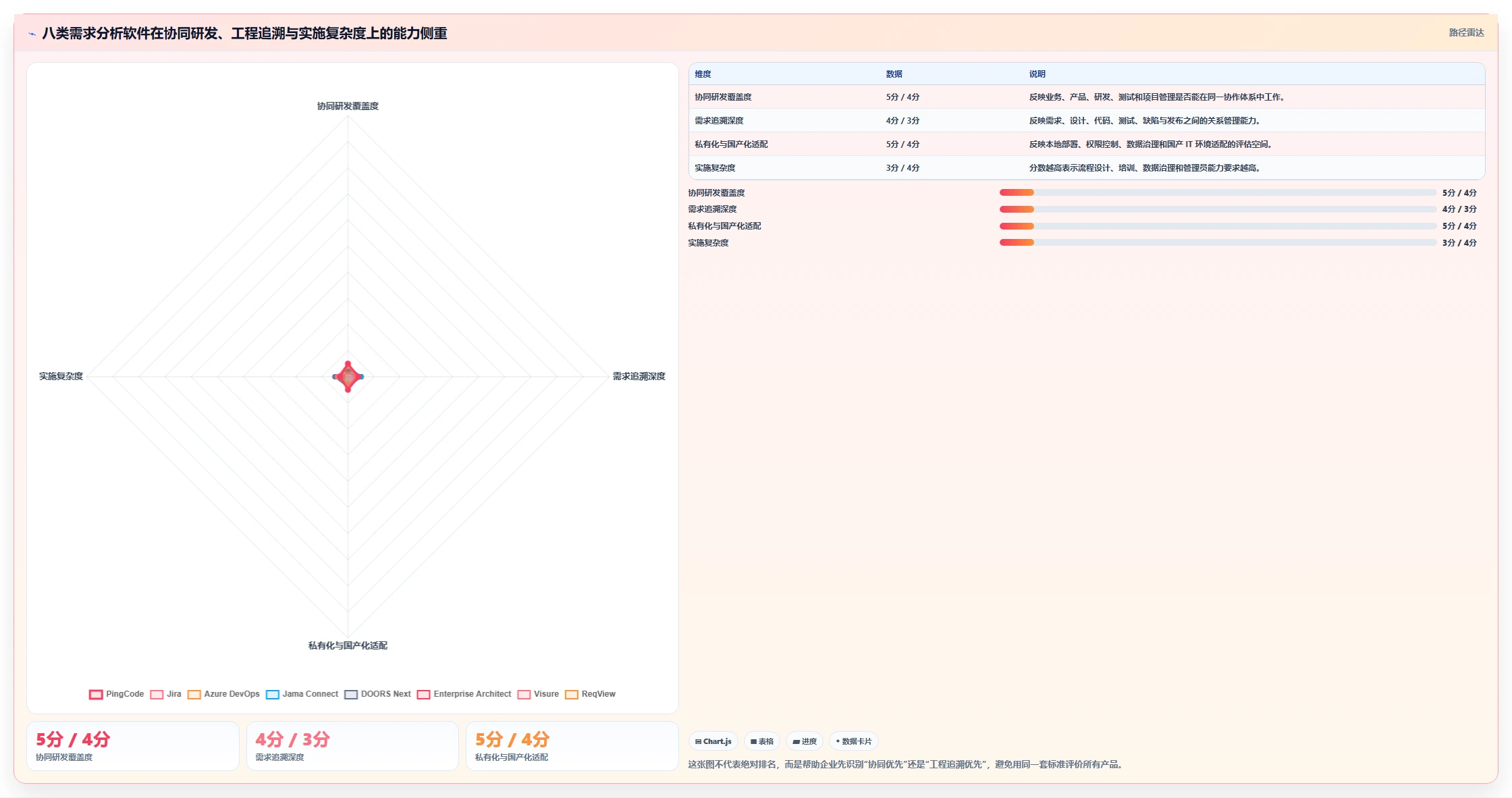This screenshot has width=1512, height=798.
Task: Click the 实施复杂度 radar axis label
Action: click(61, 376)
